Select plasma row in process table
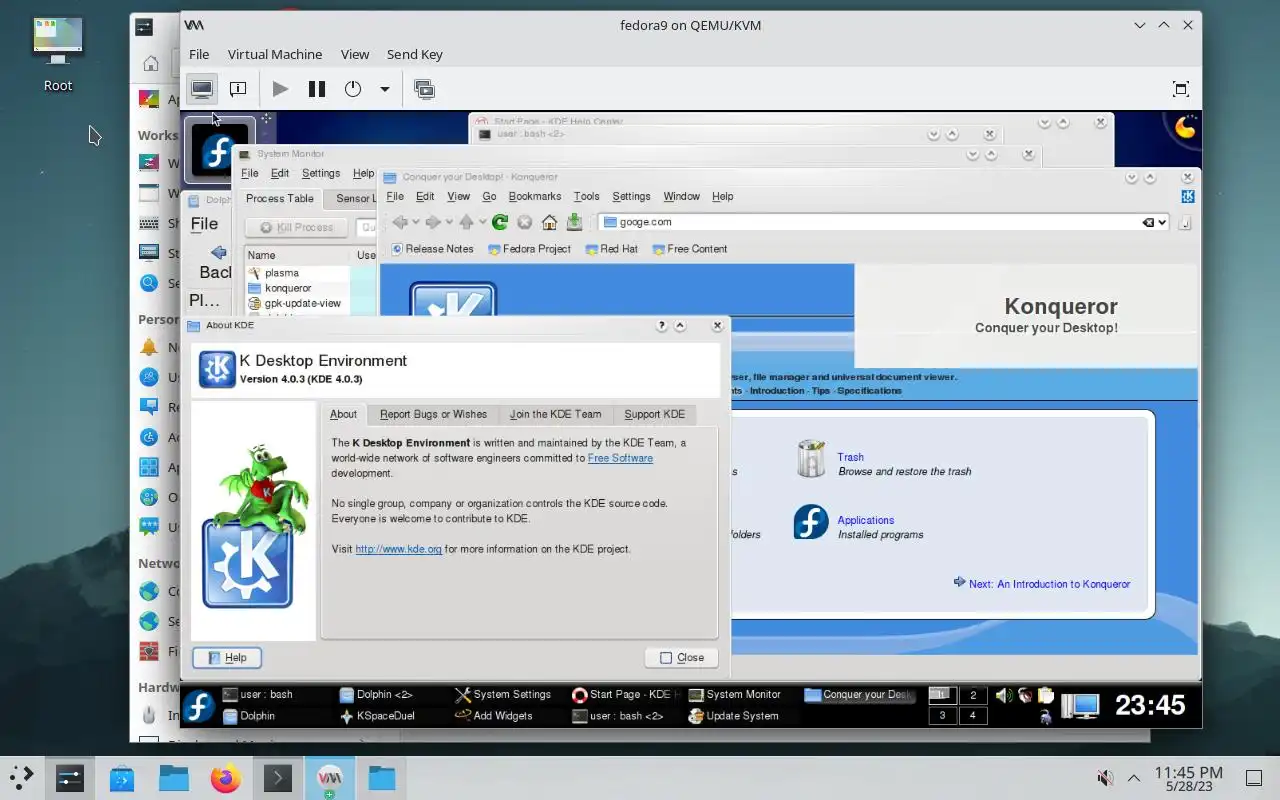1280x800 pixels. [298, 272]
